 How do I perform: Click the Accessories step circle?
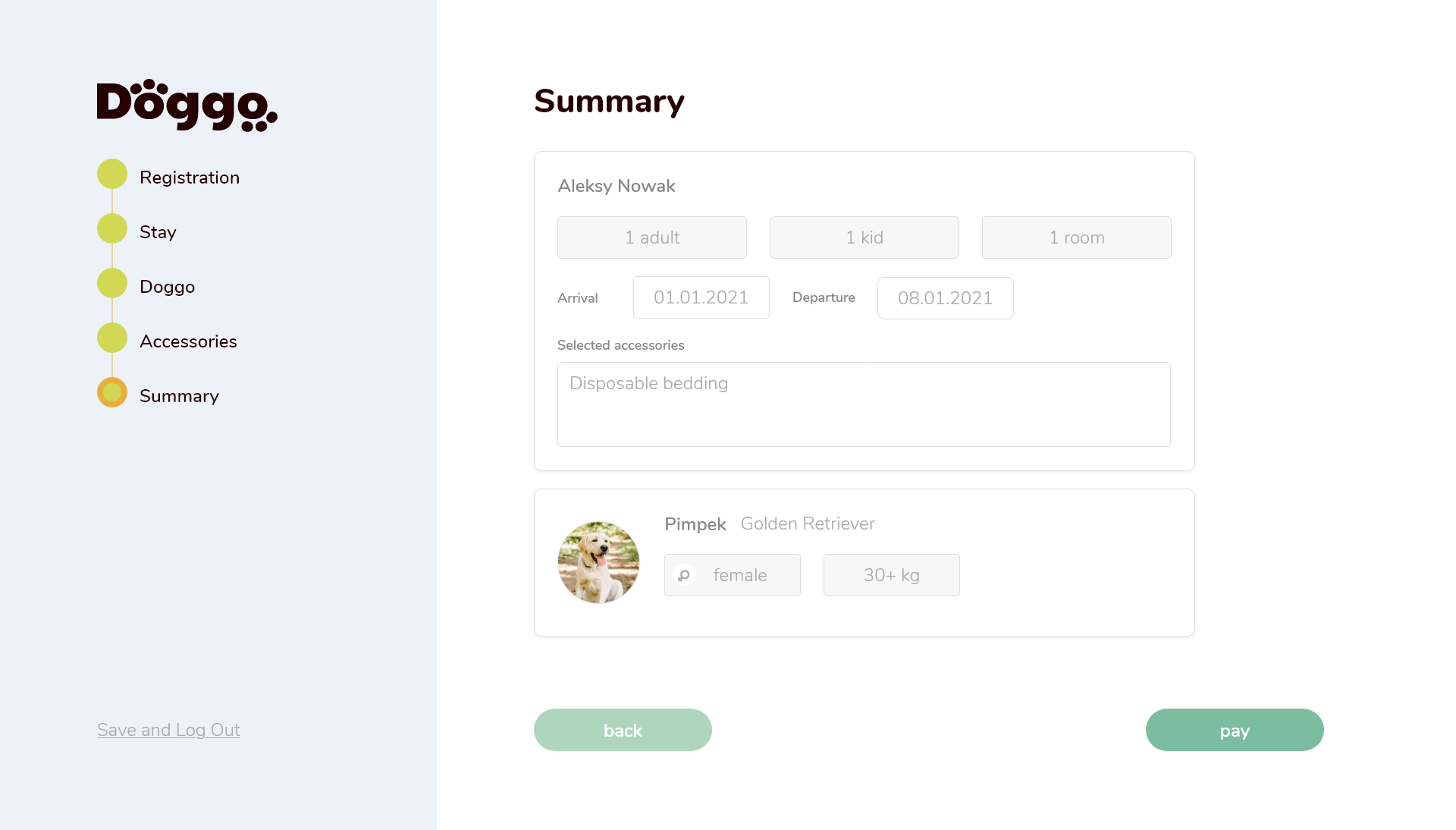coord(112,338)
